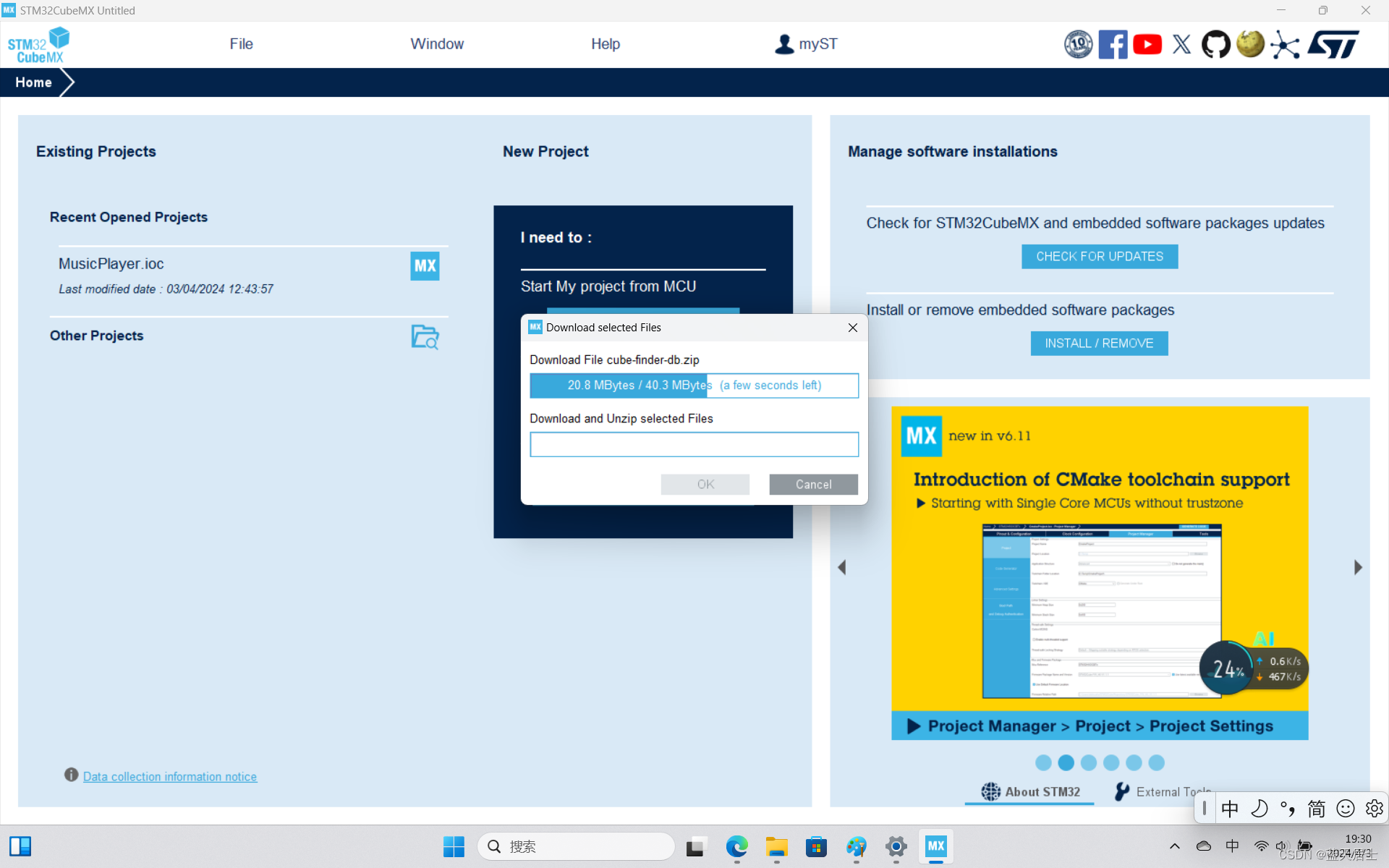The width and height of the screenshot is (1389, 868).
Task: Switch to the About STM32 tab
Action: [x=1030, y=792]
